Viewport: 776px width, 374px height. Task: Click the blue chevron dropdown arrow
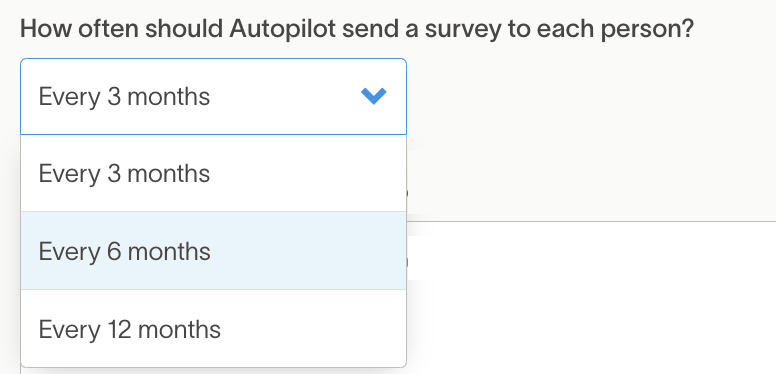(x=374, y=96)
